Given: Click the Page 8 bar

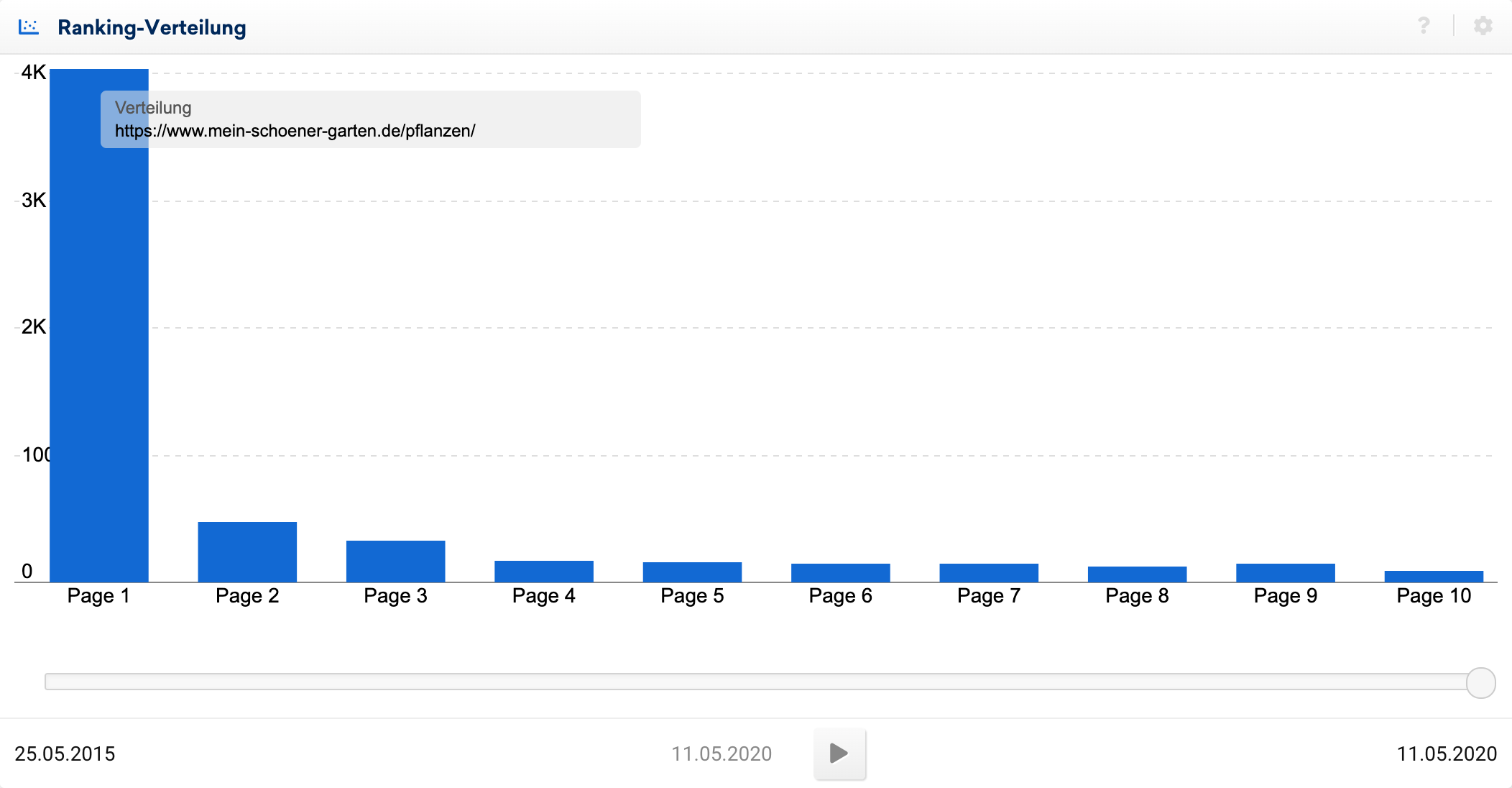Looking at the screenshot, I should point(1137,574).
